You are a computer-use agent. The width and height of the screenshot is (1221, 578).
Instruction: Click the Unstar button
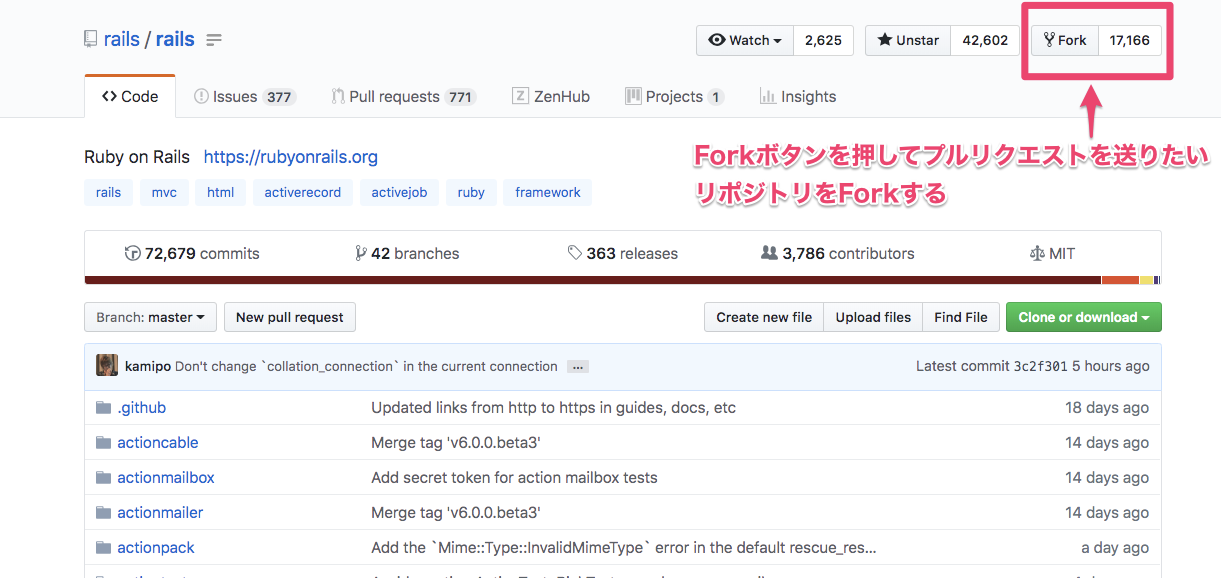coord(908,40)
